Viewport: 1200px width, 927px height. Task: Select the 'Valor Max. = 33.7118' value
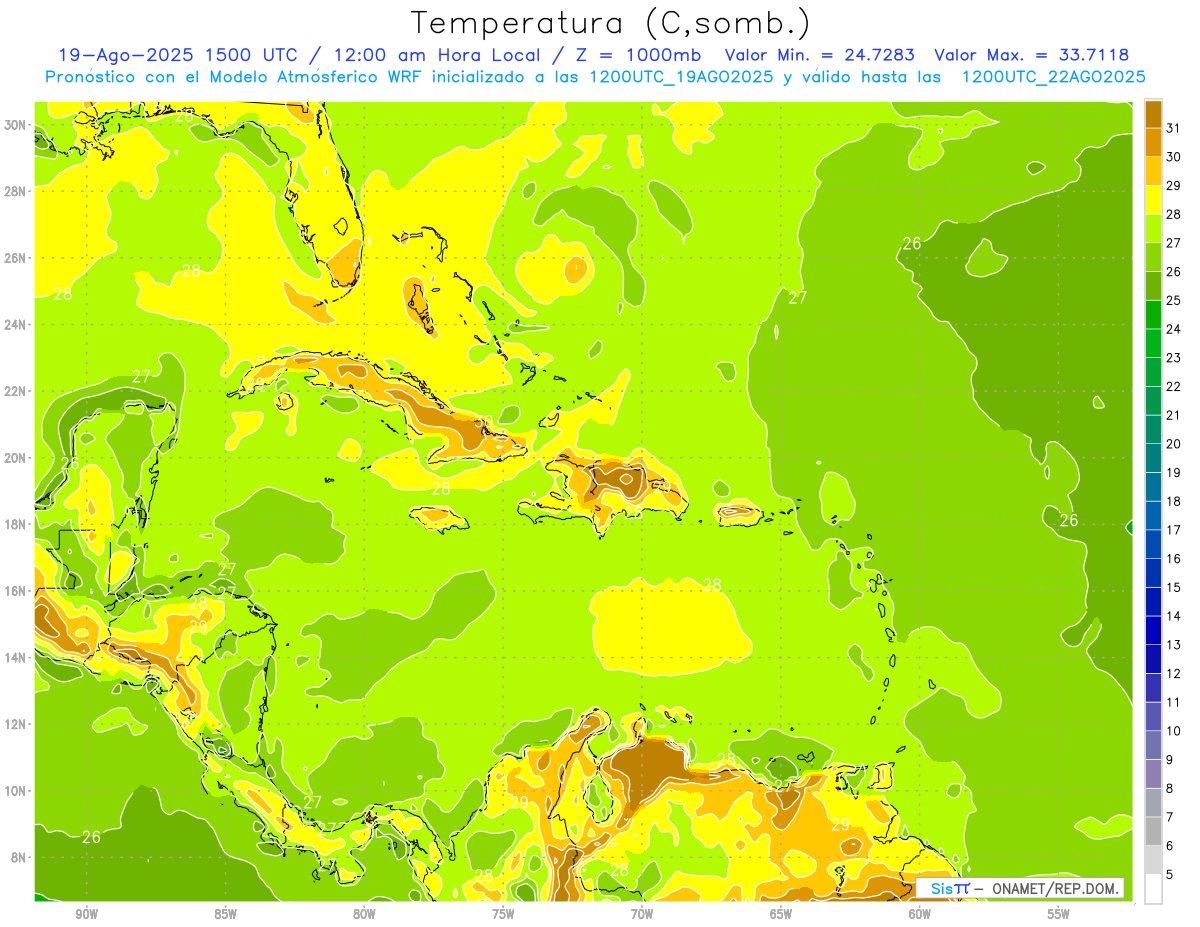pyautogui.click(x=1032, y=55)
